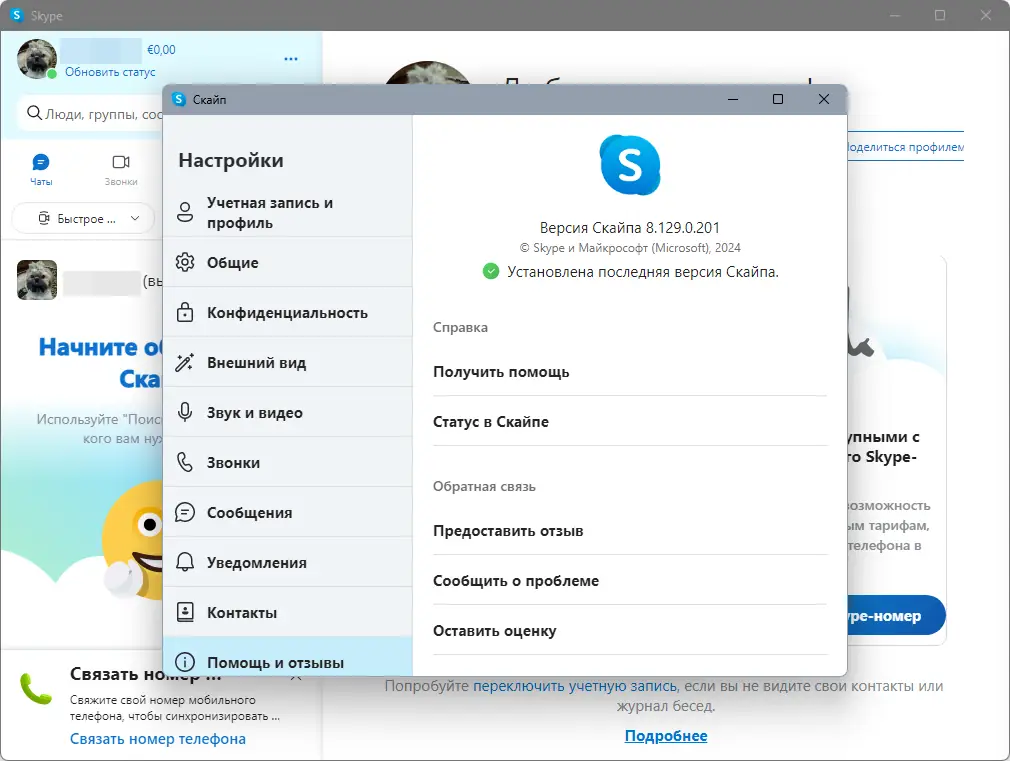
Task: Dismiss the Связать номер promo banner
Action: 297,675
